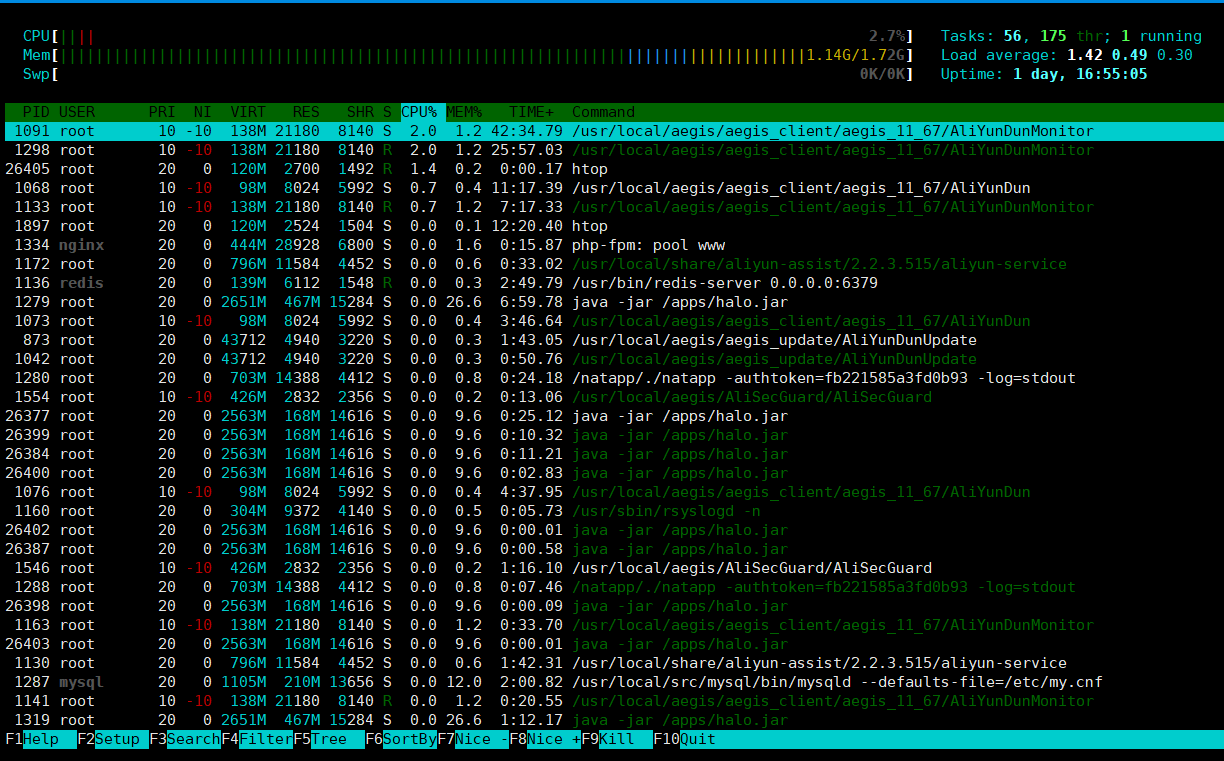Click the Swp meter showing 0K/0K
Screen dimensions: 1224x761
(x=468, y=74)
